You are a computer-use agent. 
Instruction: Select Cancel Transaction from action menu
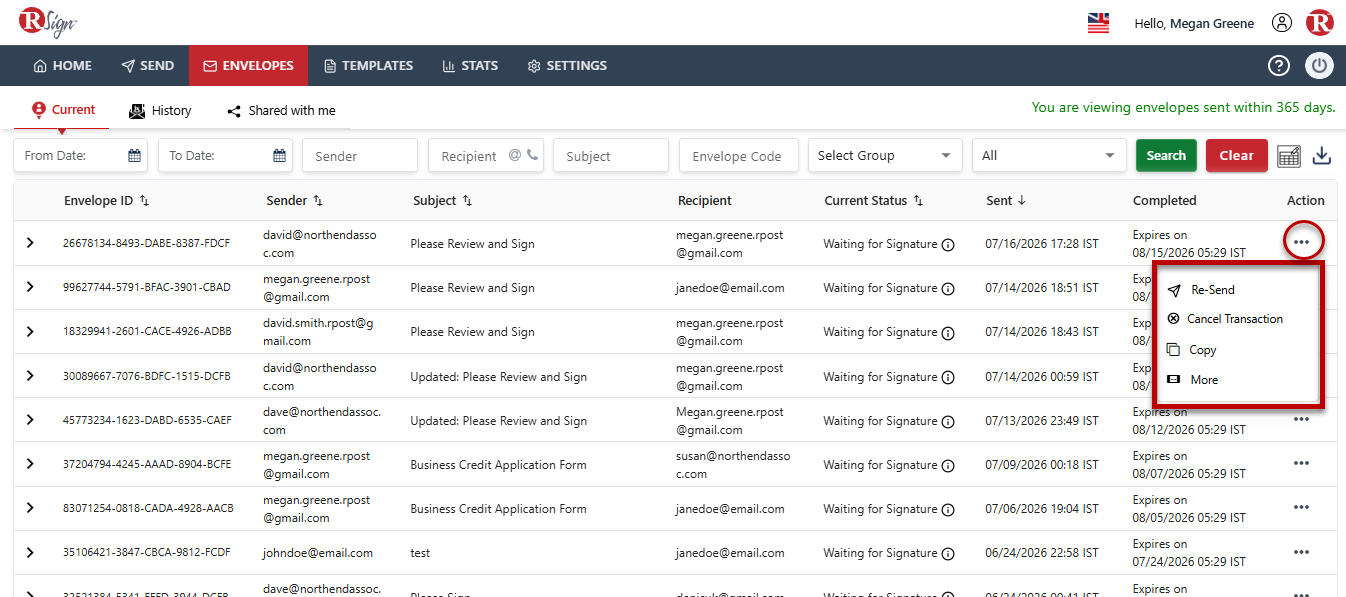[x=1234, y=319]
